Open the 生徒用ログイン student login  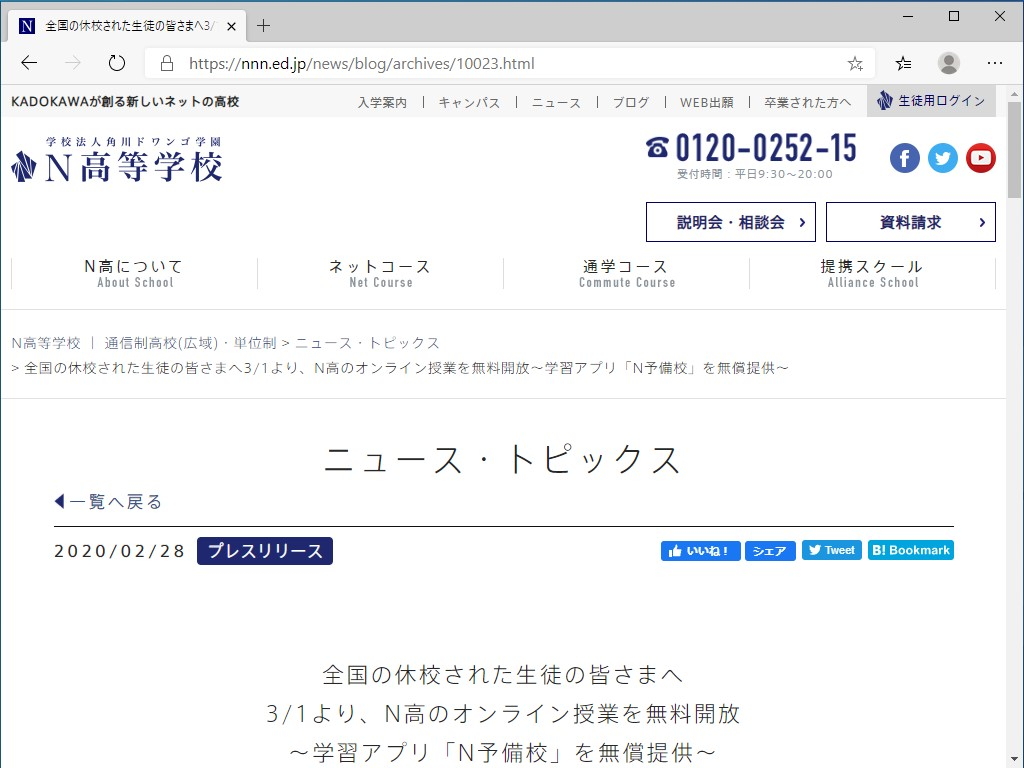931,101
